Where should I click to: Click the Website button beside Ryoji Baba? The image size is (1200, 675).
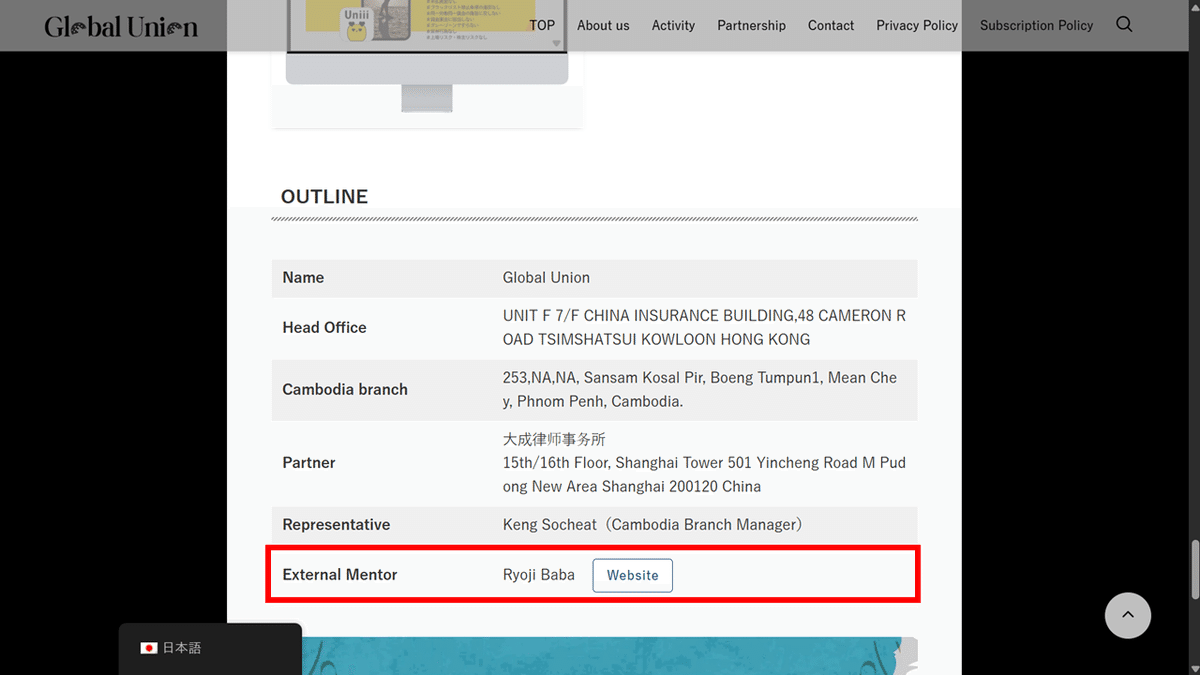[633, 575]
